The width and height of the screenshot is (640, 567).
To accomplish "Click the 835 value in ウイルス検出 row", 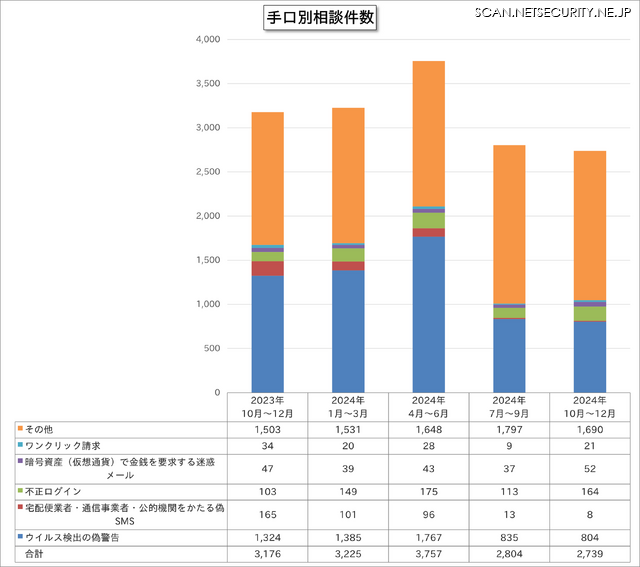I will coord(509,537).
